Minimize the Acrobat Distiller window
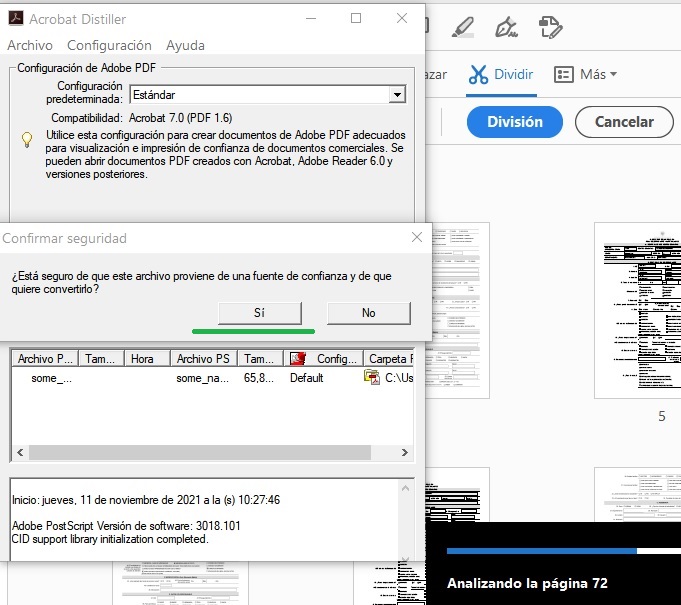 [311, 18]
